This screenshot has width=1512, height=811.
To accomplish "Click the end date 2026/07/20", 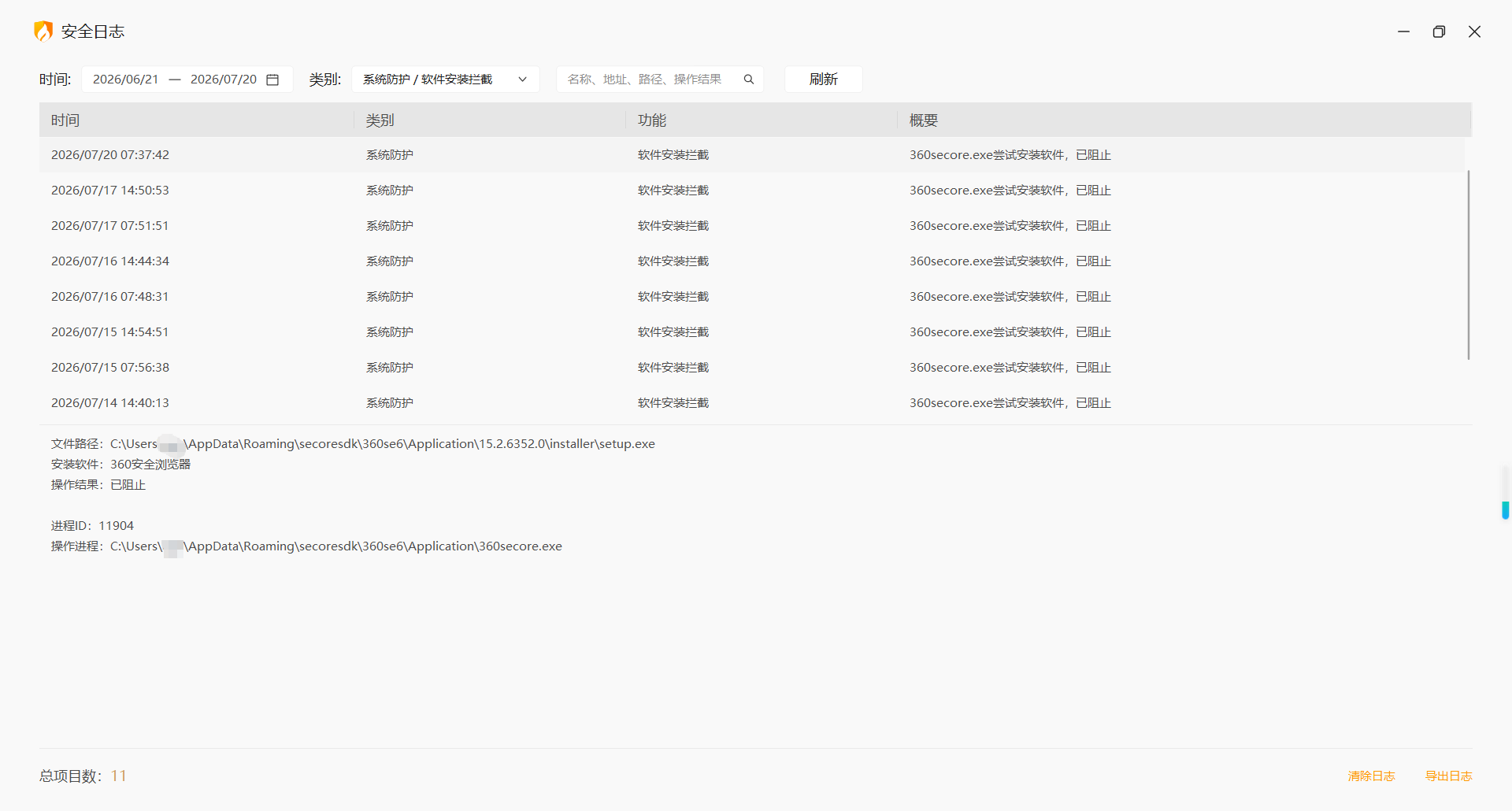I will tap(224, 80).
